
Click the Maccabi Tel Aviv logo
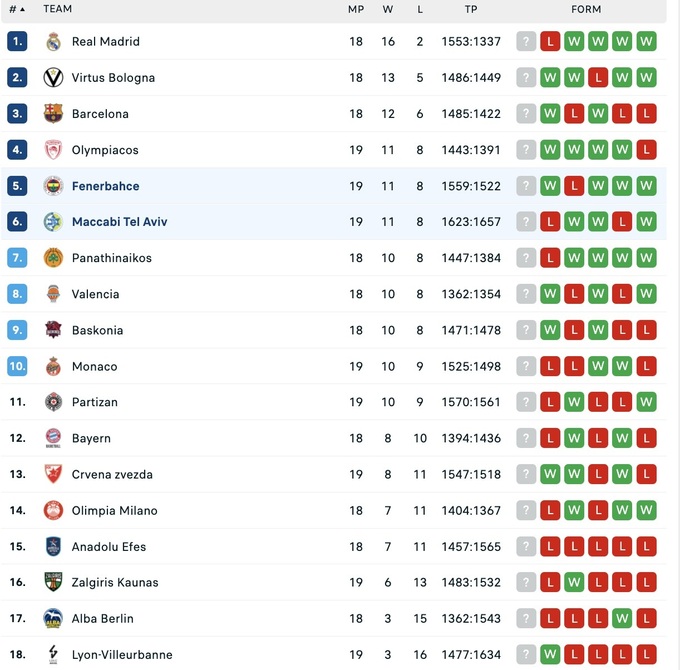[x=53, y=222]
